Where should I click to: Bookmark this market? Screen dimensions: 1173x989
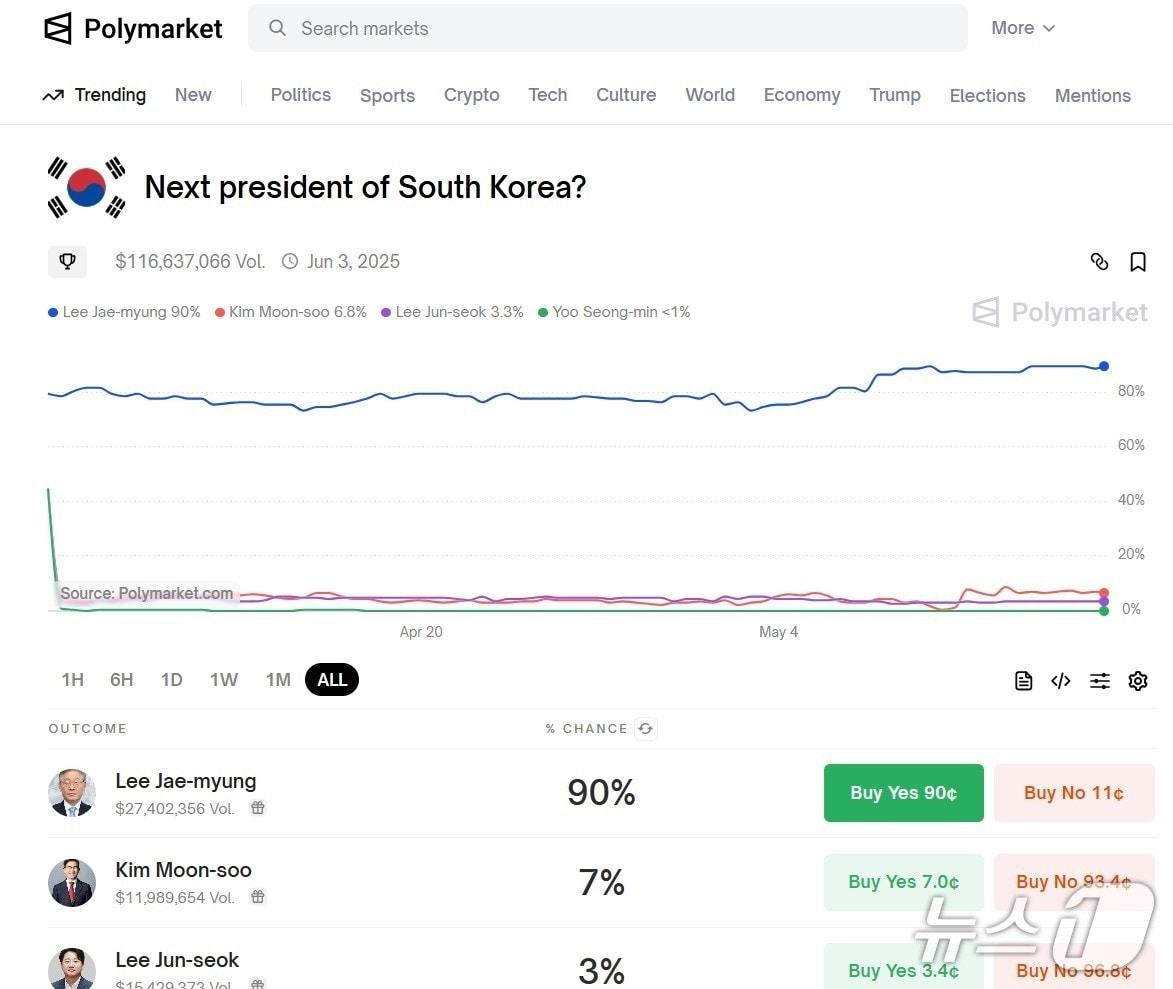coord(1138,262)
